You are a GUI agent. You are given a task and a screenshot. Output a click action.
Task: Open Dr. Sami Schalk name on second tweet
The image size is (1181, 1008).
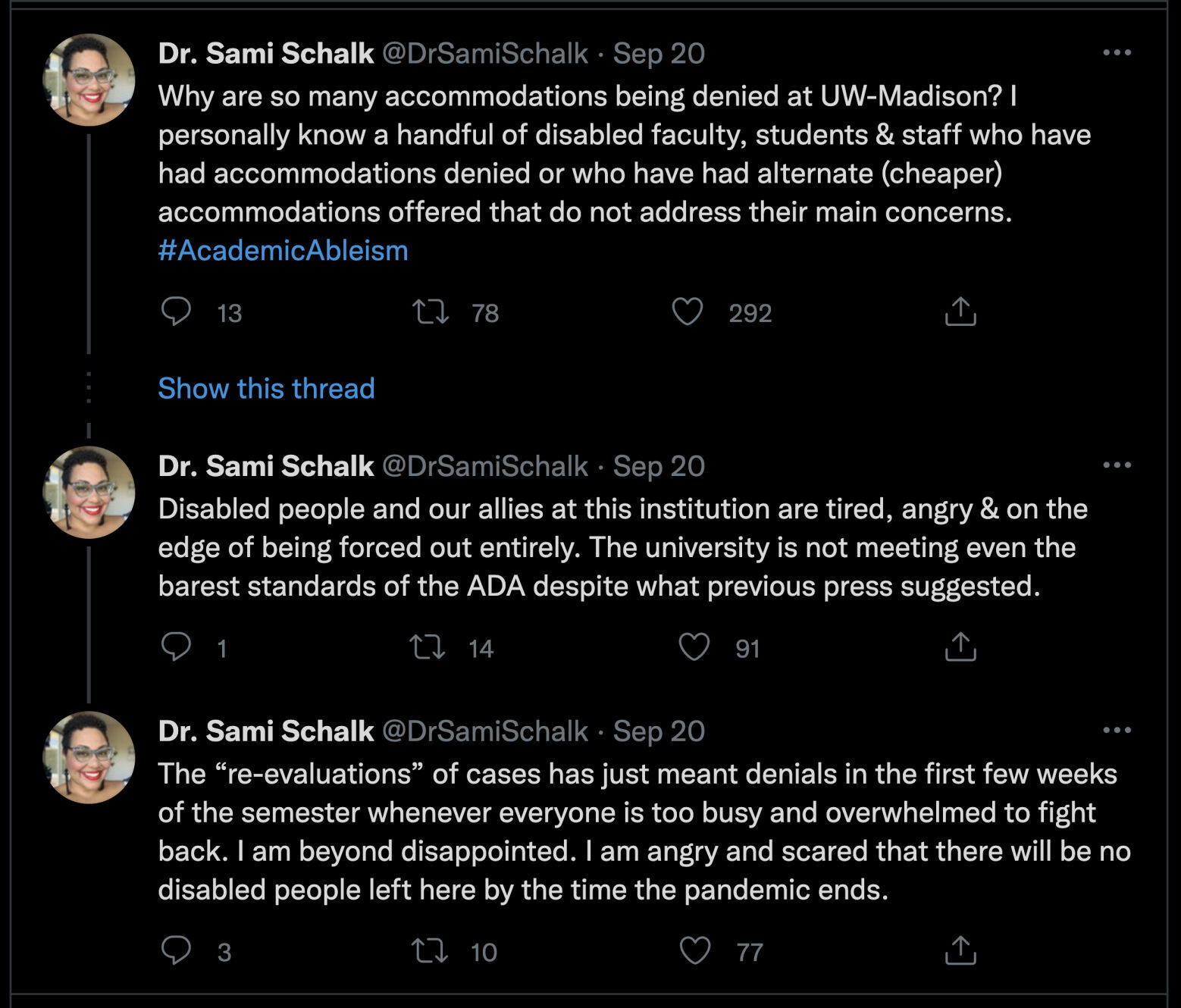(x=266, y=466)
